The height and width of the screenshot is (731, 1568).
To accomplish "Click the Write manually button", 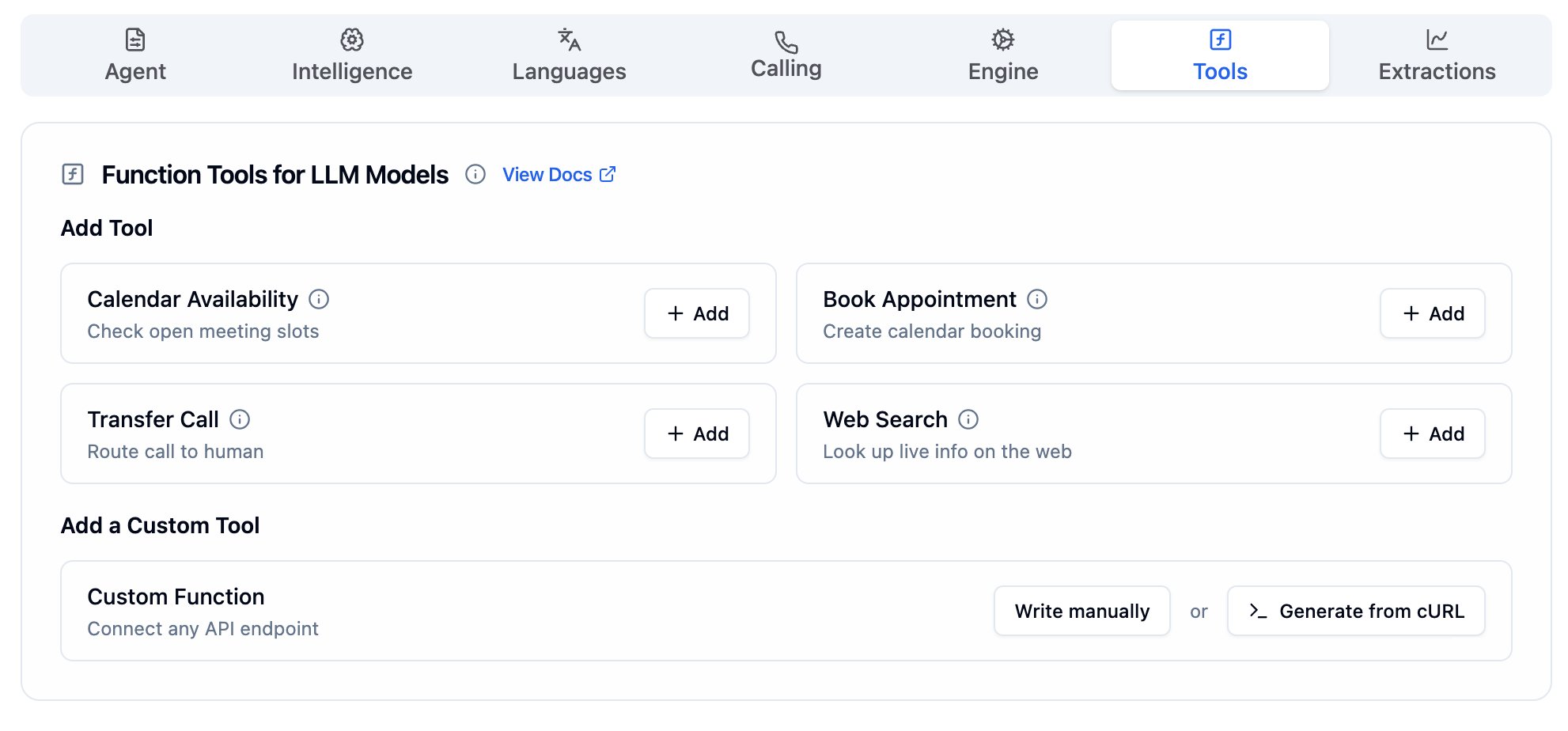I will click(x=1082, y=611).
